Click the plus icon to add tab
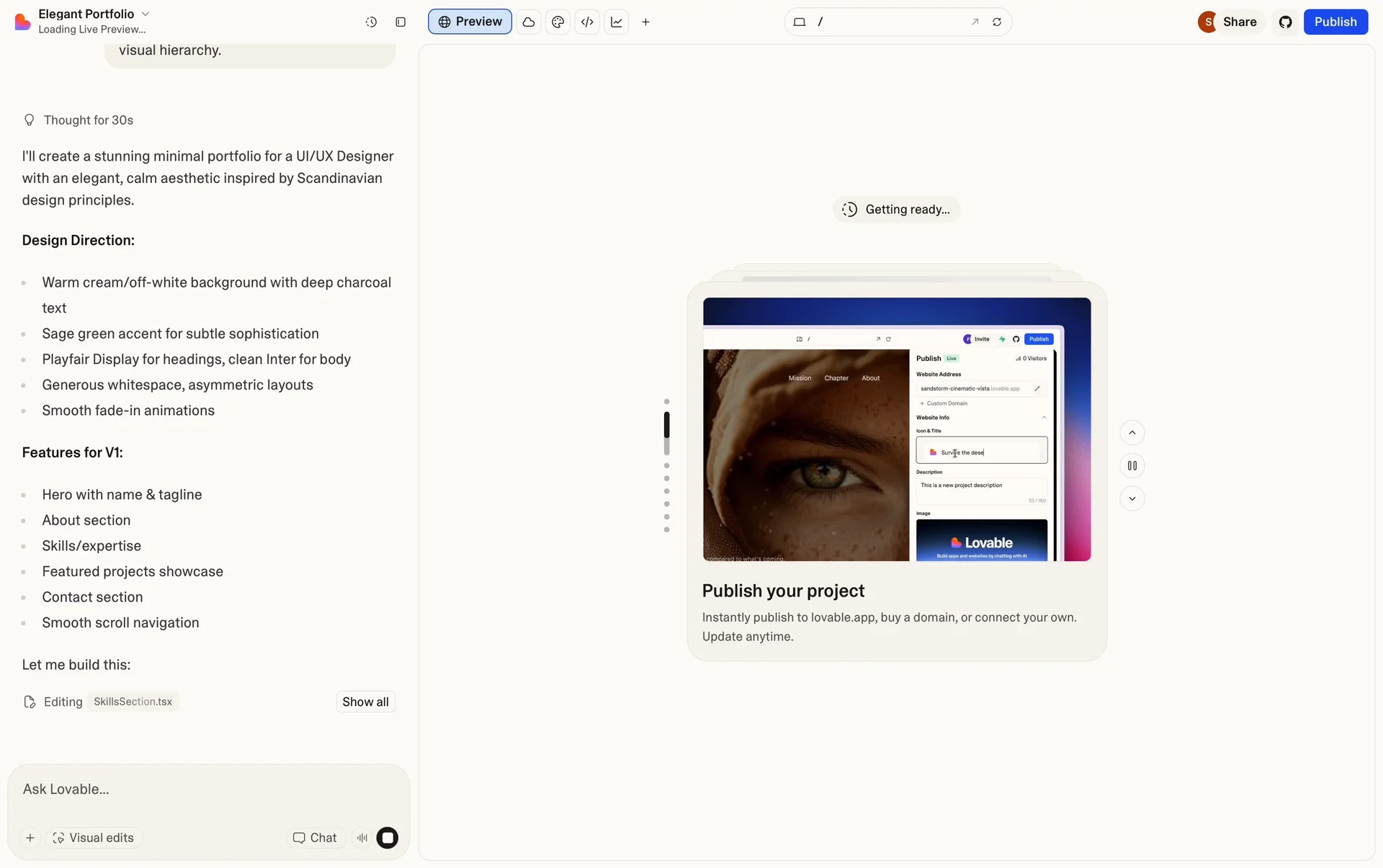The width and height of the screenshot is (1383, 868). click(645, 22)
